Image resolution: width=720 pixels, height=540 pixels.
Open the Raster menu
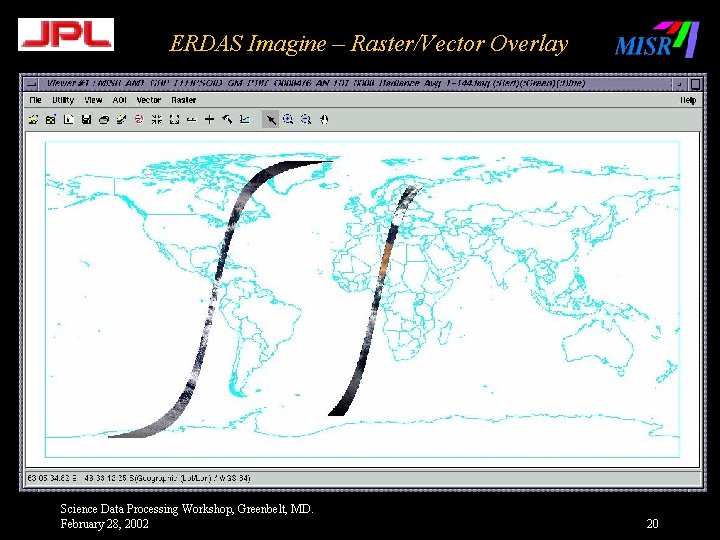click(x=184, y=100)
